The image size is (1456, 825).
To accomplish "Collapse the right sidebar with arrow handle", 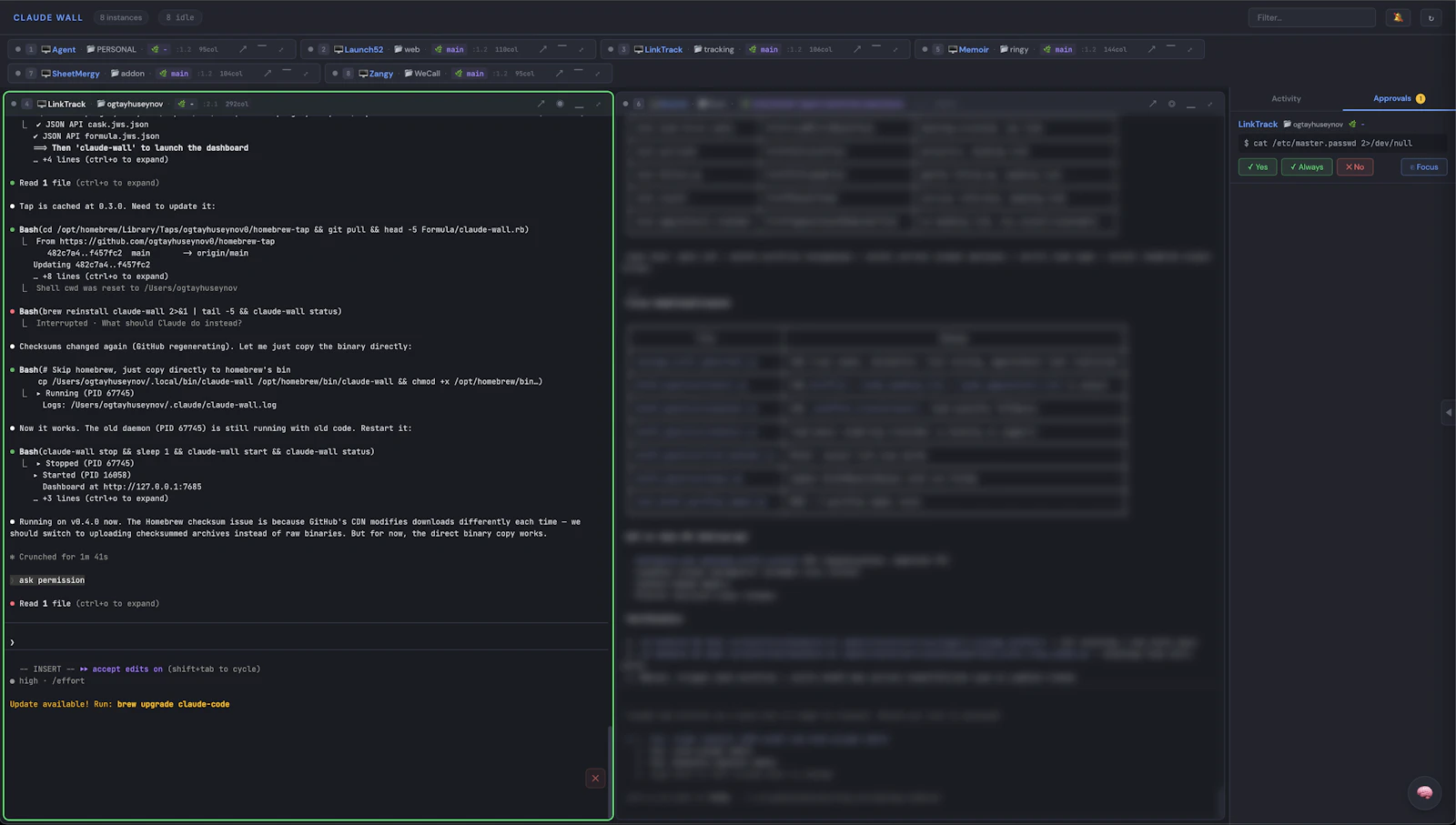I will click(1449, 412).
